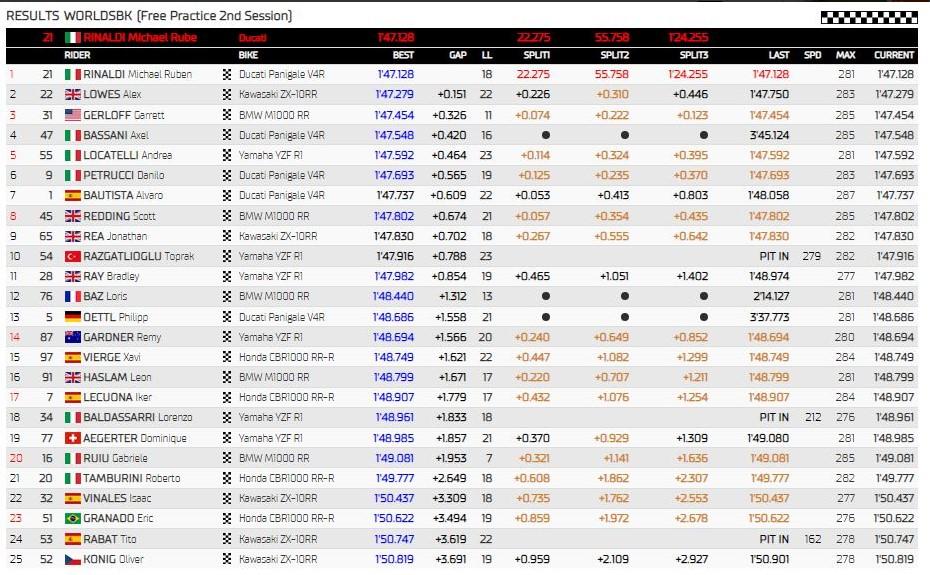Click bike Honda CBR1000 RR-R in GRANADO's row
The image size is (930, 575).
286,519
